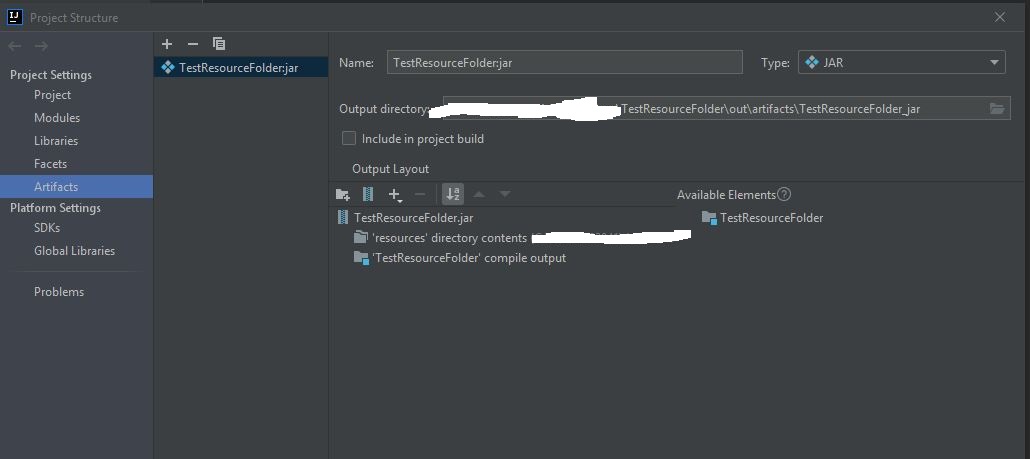Move selected element down arrow
The image size is (1030, 459).
pos(504,194)
